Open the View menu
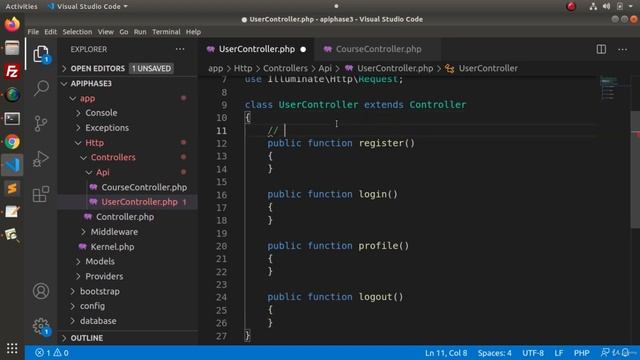The image size is (640, 360). 106,32
